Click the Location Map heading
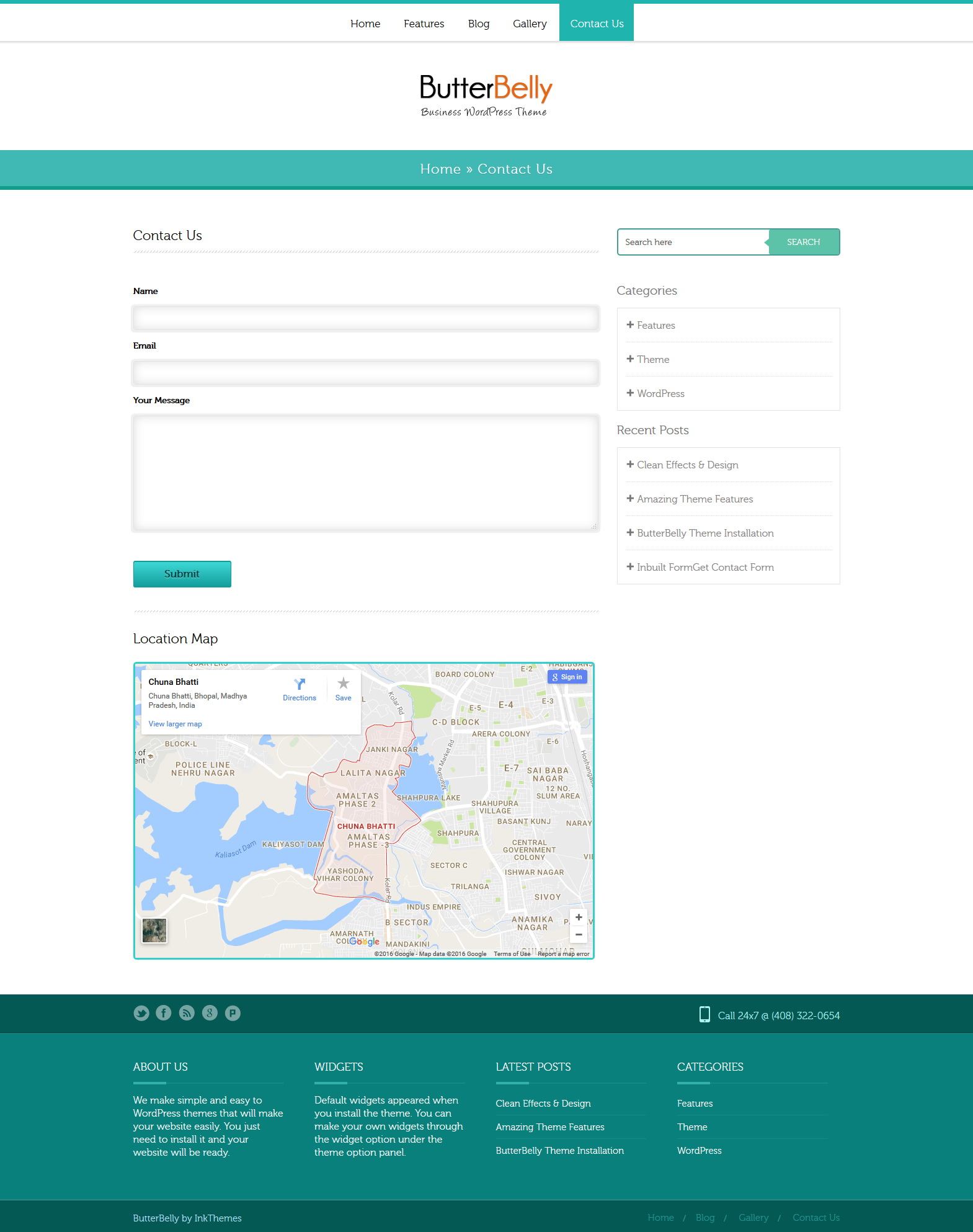Screen dimensions: 973x1232 click(x=175, y=638)
